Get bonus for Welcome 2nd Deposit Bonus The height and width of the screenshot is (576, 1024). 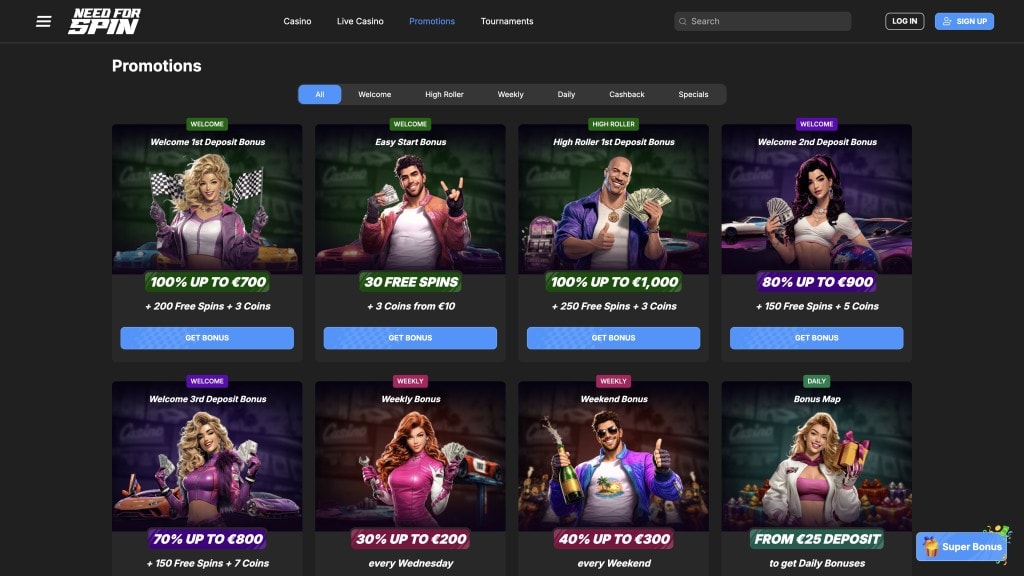(816, 338)
